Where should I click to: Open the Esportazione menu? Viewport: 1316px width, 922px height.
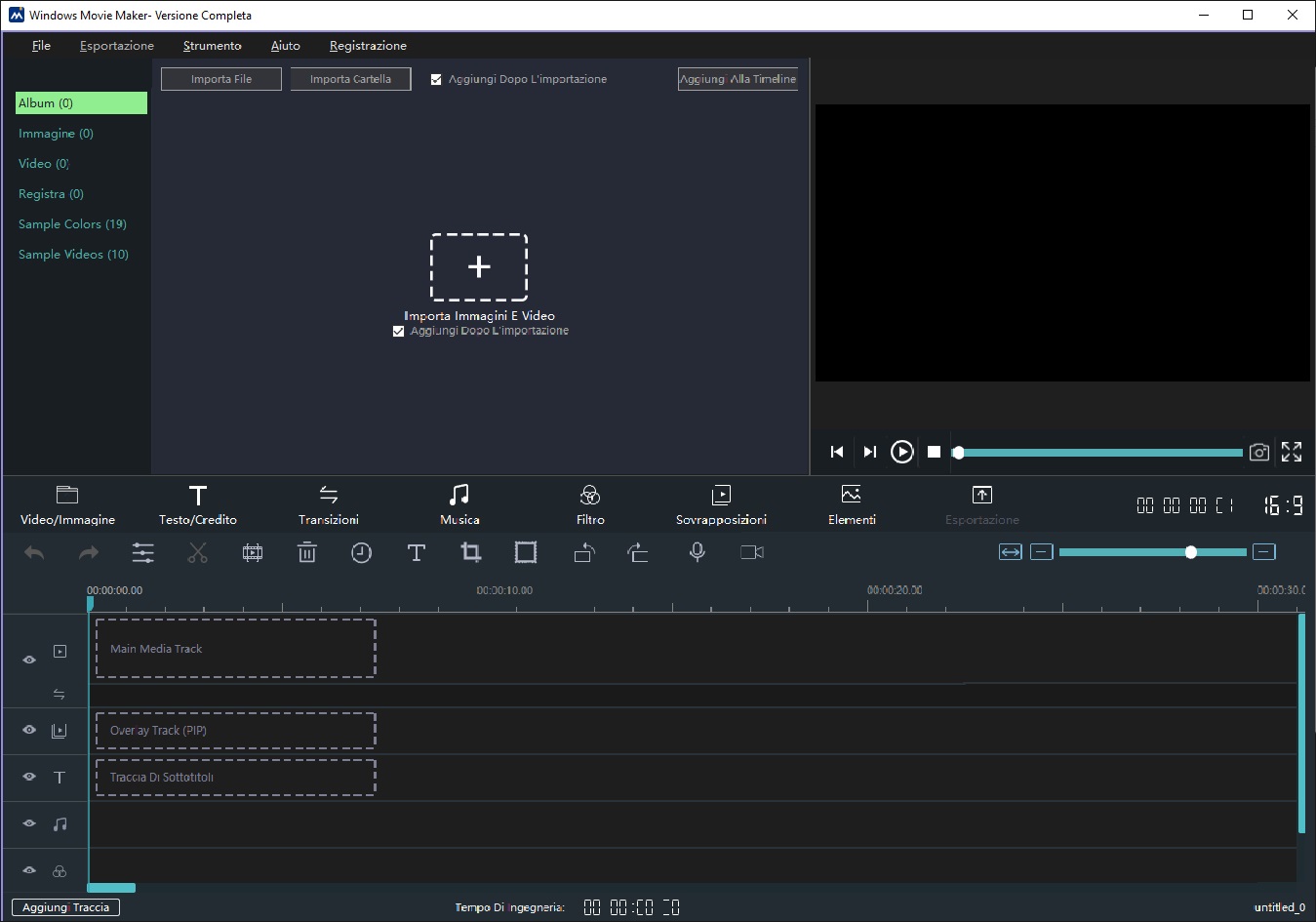coord(117,46)
